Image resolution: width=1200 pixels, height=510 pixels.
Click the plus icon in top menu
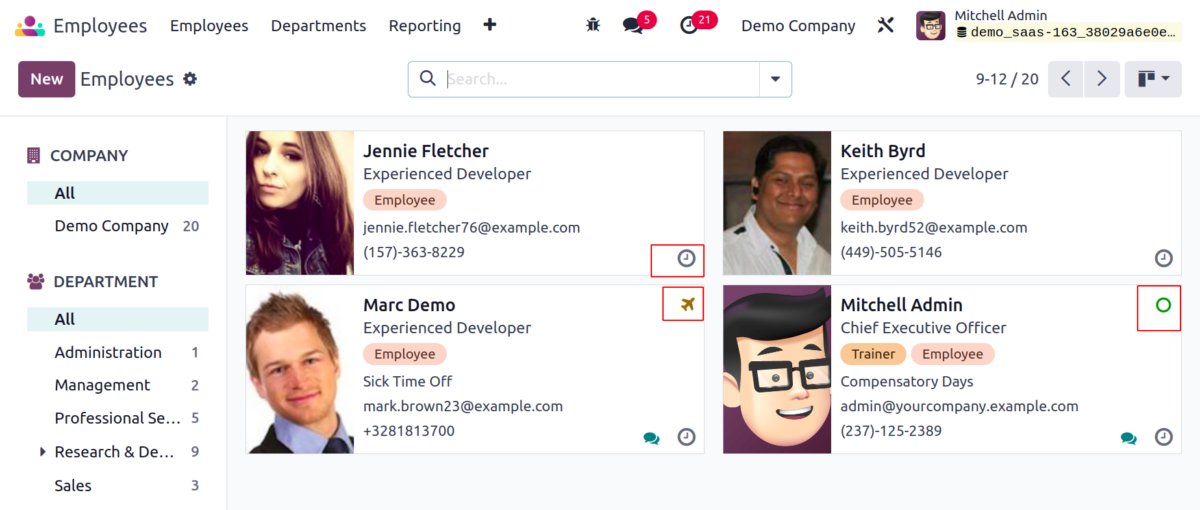tap(489, 25)
